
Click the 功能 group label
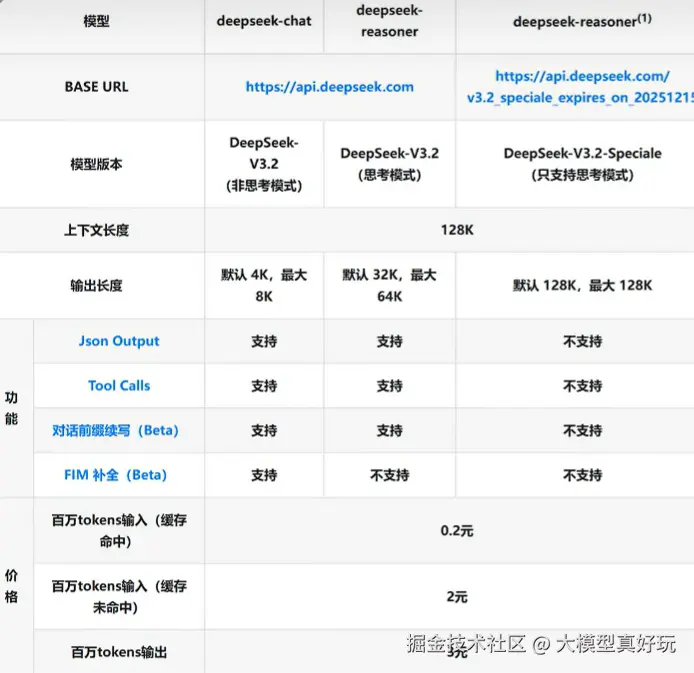pyautogui.click(x=12, y=408)
